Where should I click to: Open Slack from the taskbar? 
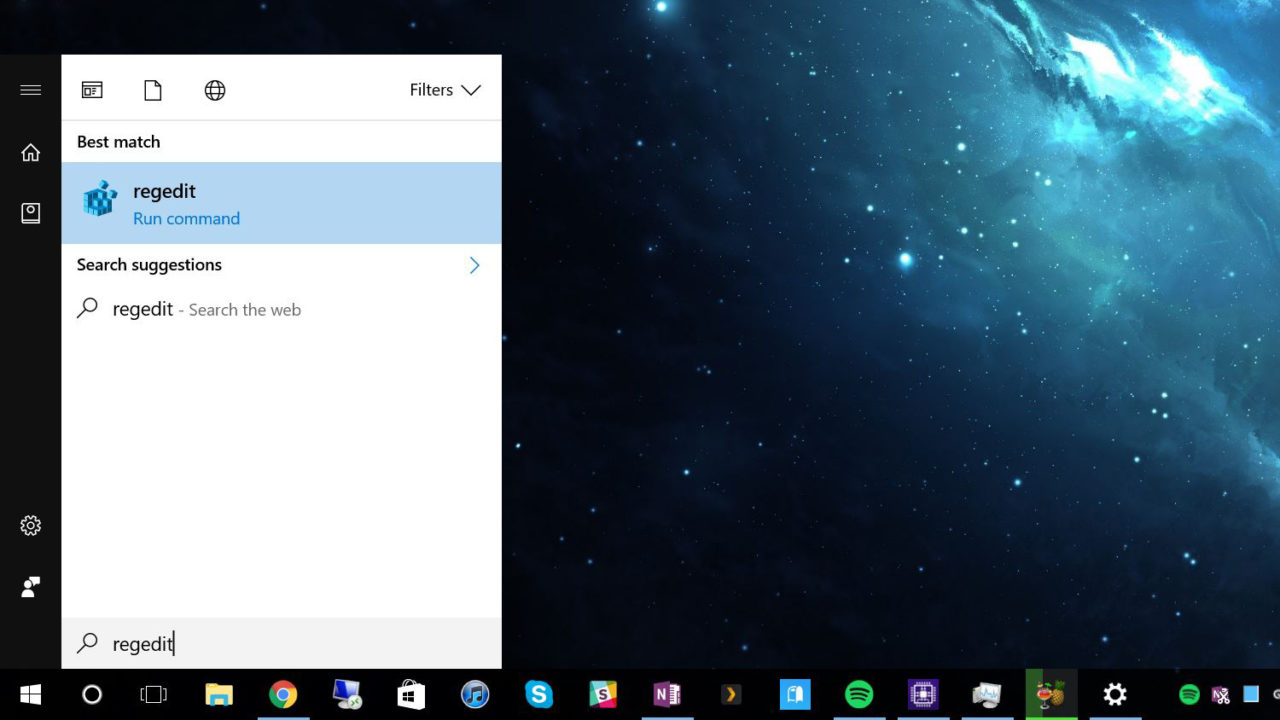point(603,694)
